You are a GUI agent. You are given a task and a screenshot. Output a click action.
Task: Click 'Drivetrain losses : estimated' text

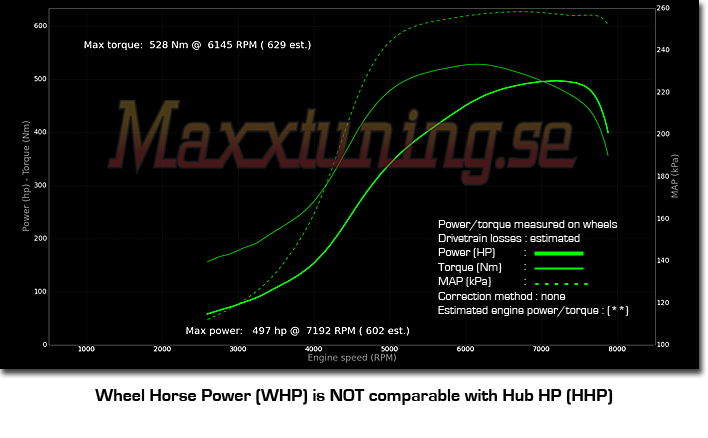click(x=509, y=238)
